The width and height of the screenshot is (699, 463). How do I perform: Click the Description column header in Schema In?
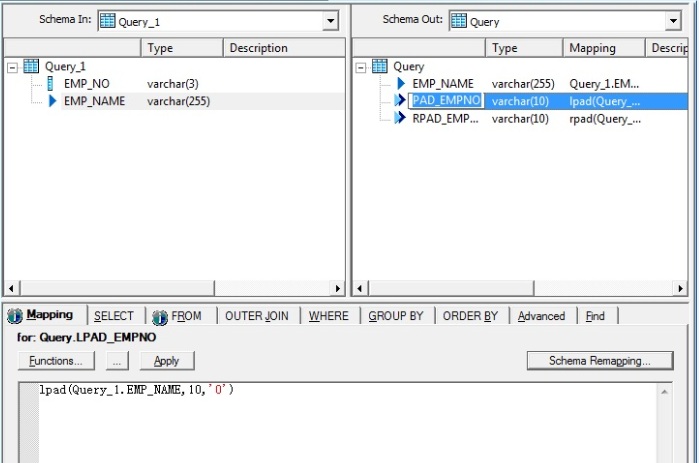click(x=284, y=48)
